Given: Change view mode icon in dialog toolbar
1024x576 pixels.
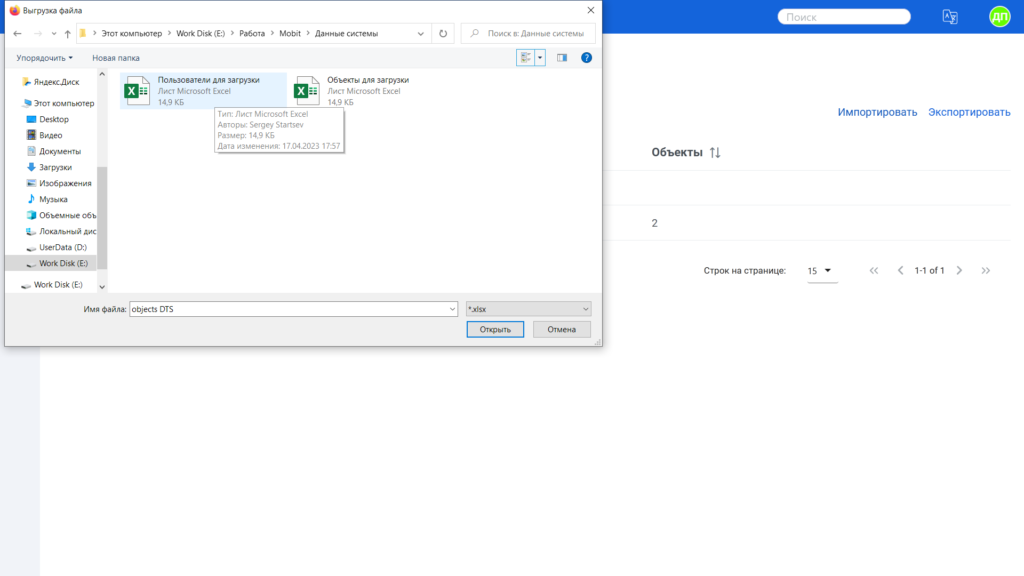Looking at the screenshot, I should [525, 57].
